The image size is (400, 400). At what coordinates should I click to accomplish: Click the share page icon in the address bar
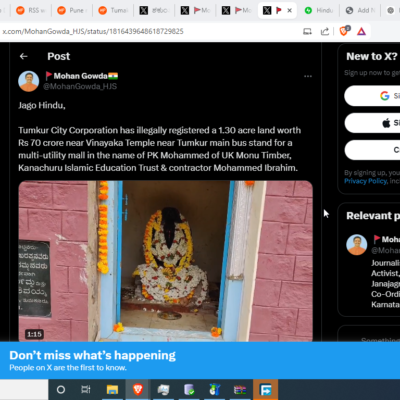click(x=324, y=31)
